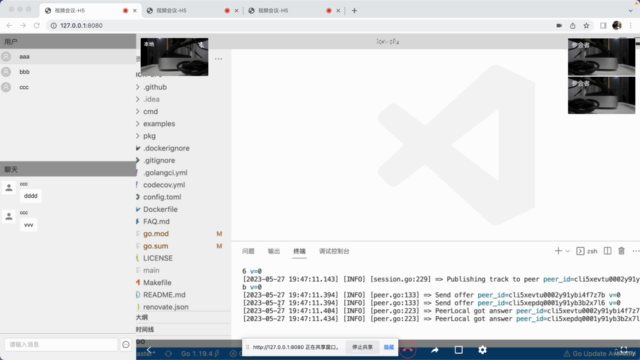640x360 pixels.
Task: Open the Makefile entry
Action: click(157, 282)
